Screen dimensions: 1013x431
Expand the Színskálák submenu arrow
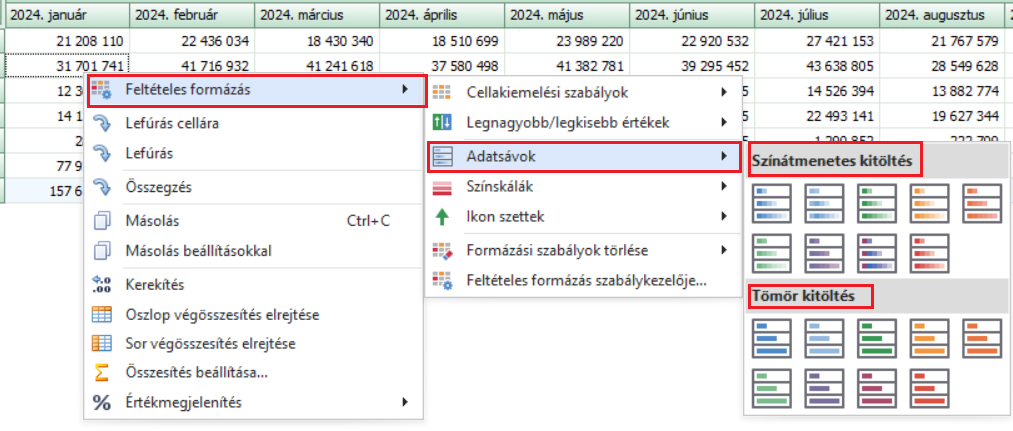723,186
